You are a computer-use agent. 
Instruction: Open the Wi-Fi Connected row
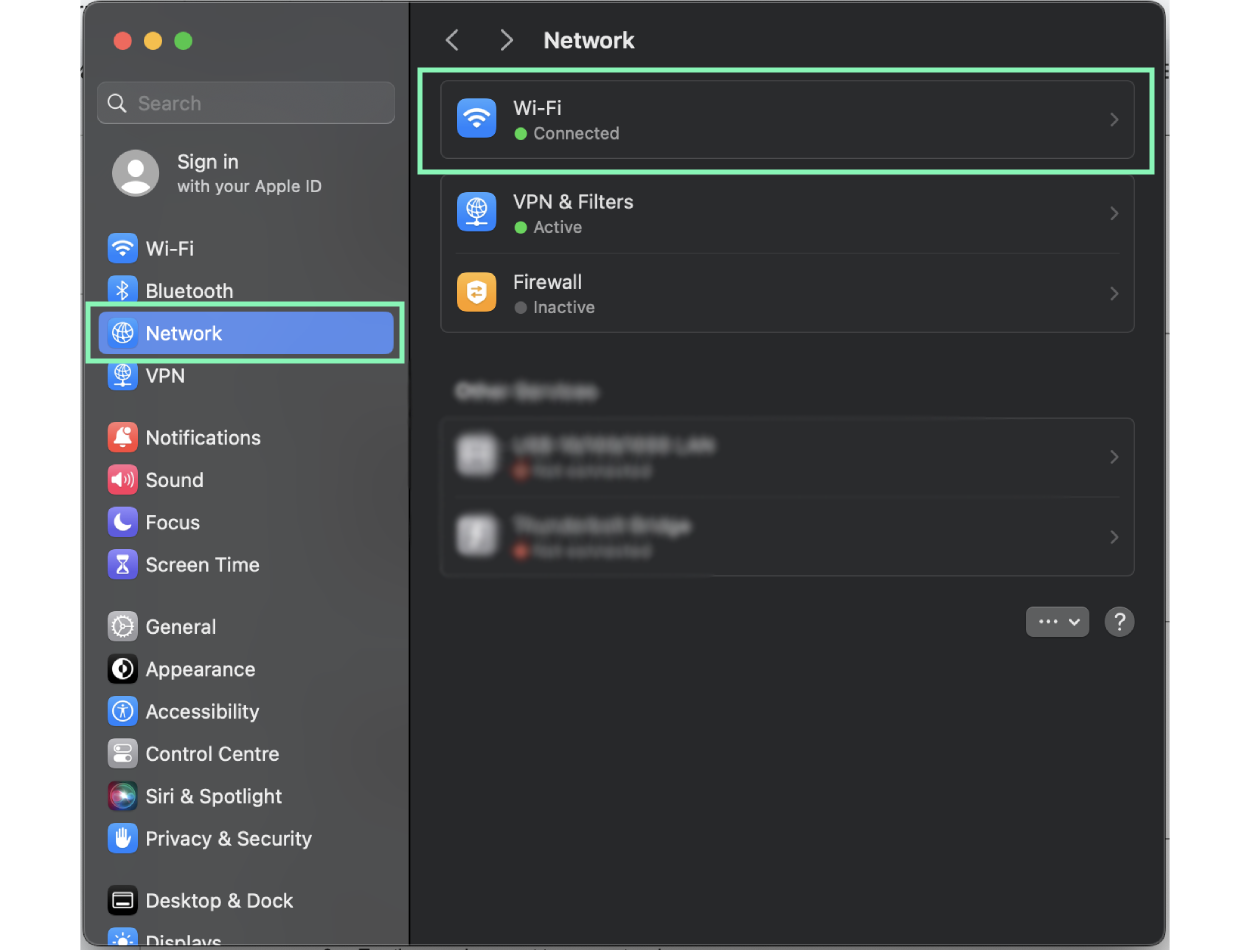coord(787,119)
